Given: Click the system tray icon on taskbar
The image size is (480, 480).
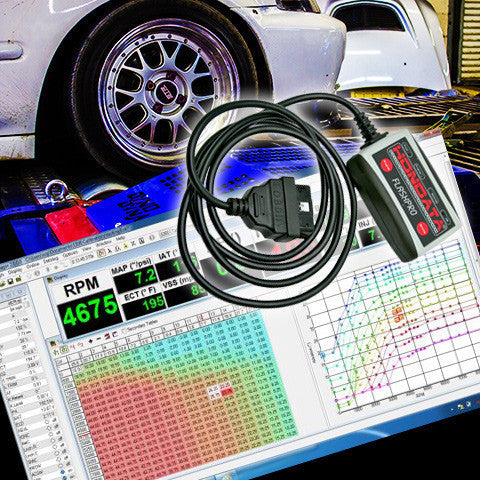Looking at the screenshot, I should 462,406.
